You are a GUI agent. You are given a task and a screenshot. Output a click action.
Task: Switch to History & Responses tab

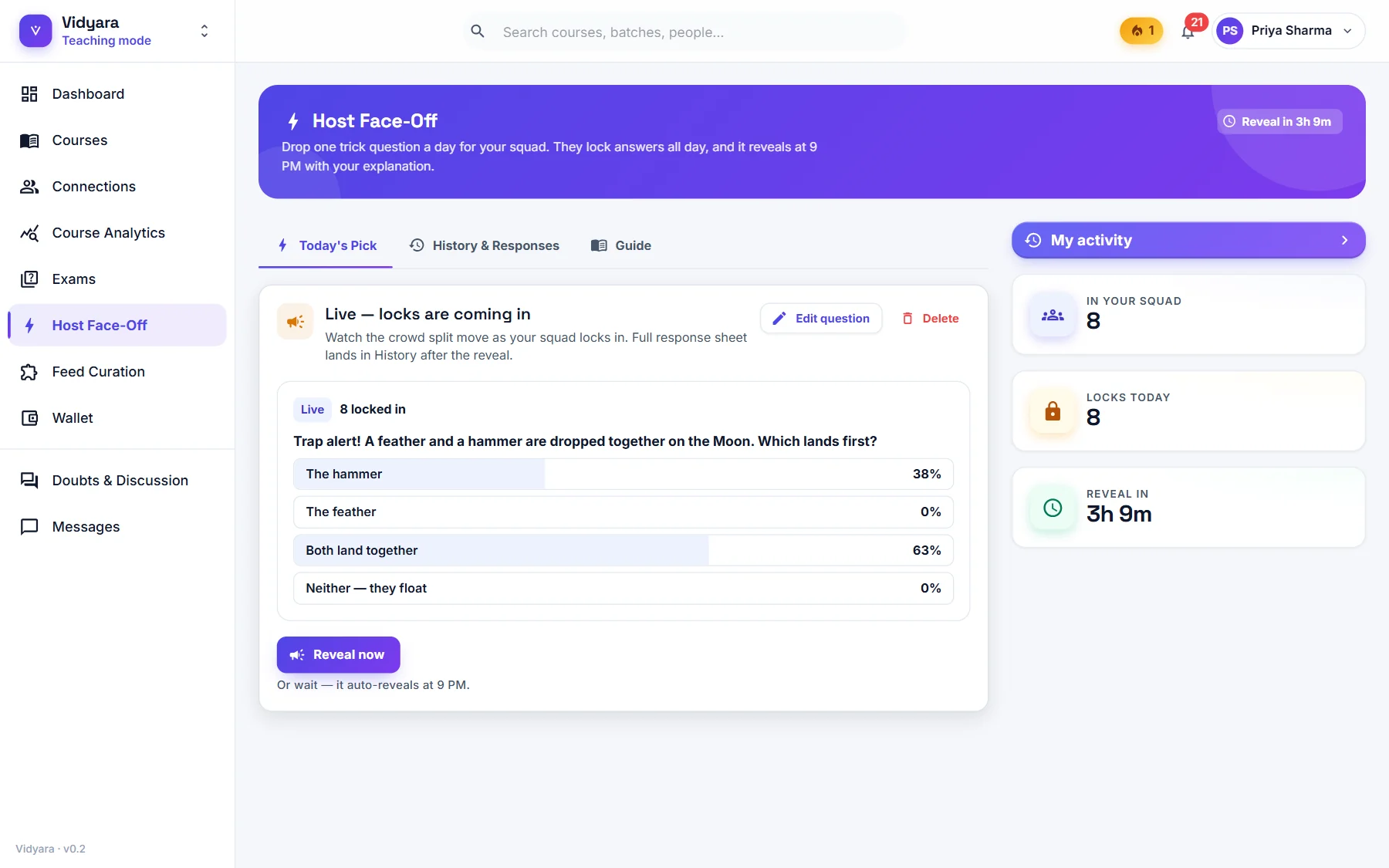tap(485, 245)
